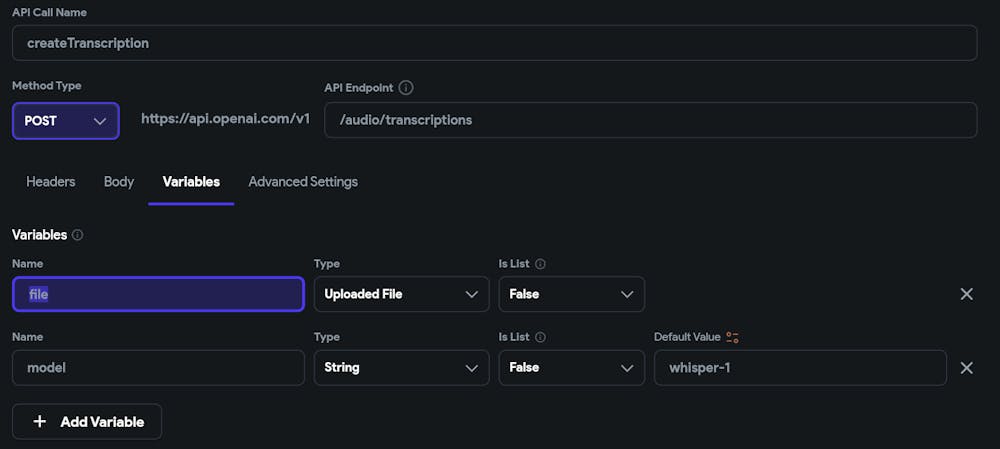Click the API Endpoint info icon

click(x=406, y=88)
